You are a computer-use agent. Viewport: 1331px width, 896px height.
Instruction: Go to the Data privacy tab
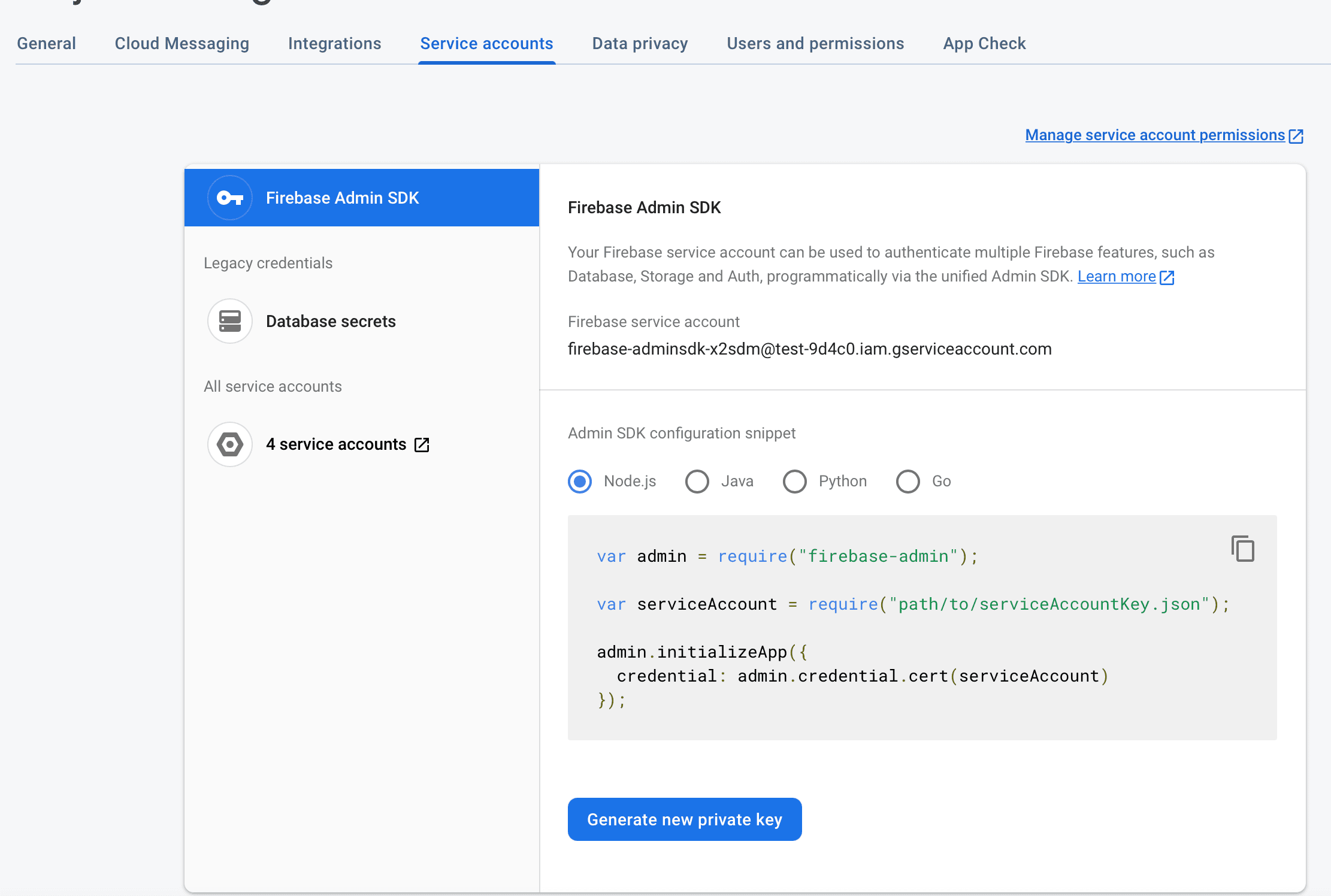coord(640,44)
